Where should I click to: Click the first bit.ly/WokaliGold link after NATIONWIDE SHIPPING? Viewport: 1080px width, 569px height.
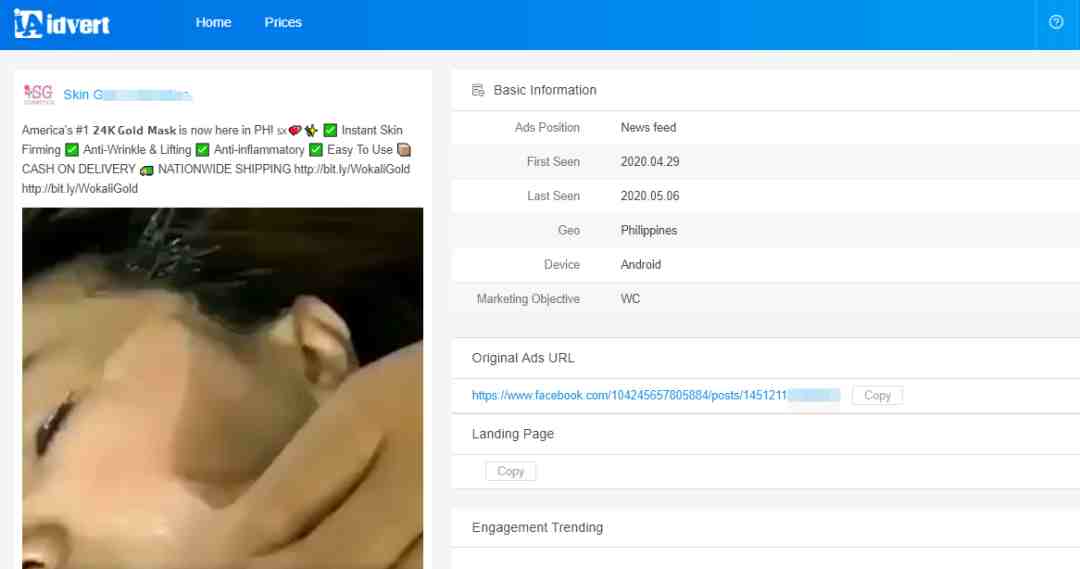click(351, 169)
